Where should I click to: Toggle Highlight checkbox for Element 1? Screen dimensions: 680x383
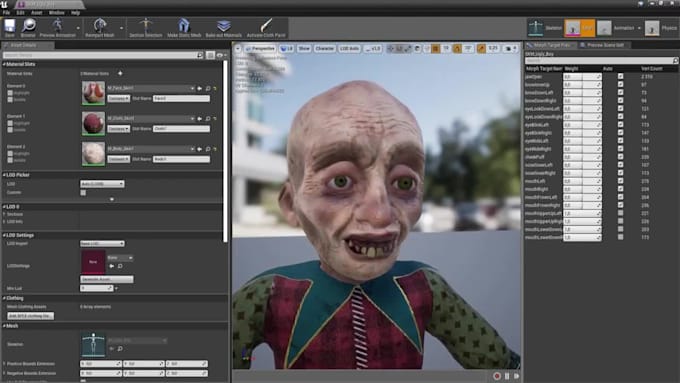click(10, 123)
